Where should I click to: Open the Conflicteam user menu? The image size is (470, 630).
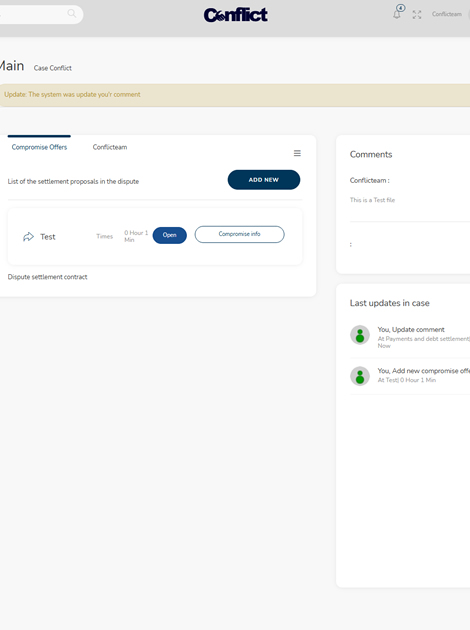point(447,14)
